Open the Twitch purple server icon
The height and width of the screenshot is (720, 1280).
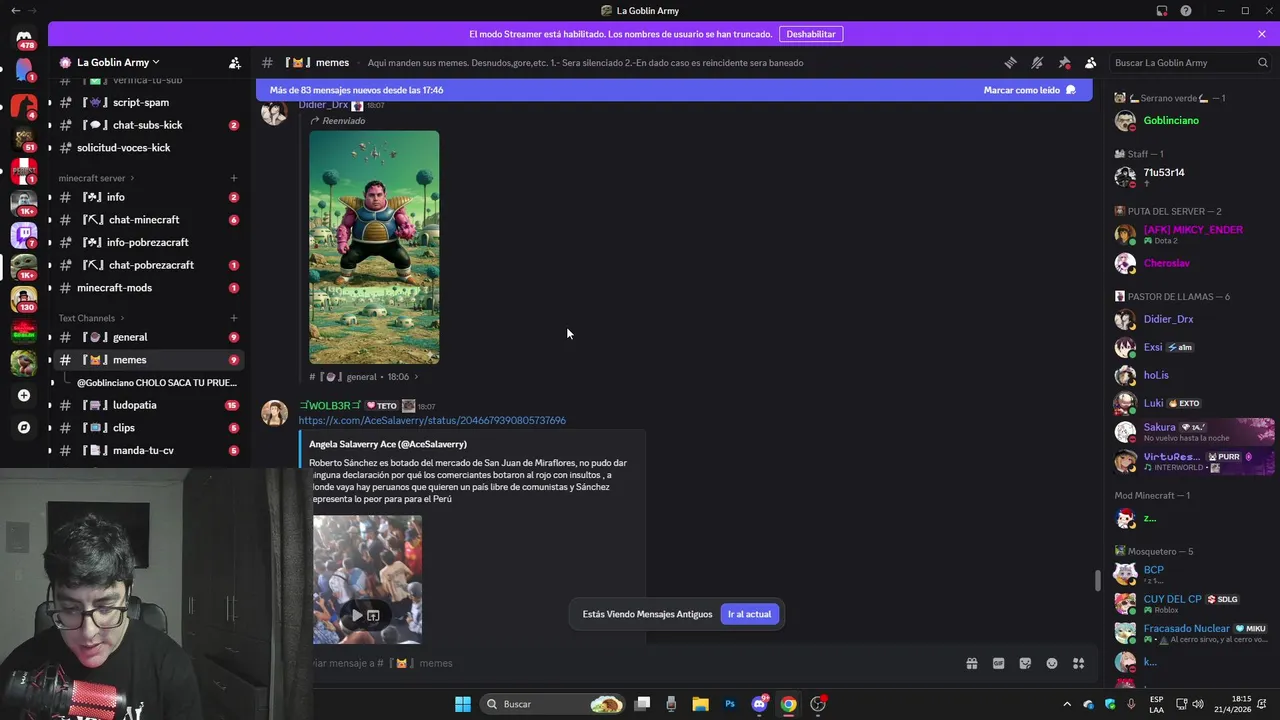click(x=24, y=235)
